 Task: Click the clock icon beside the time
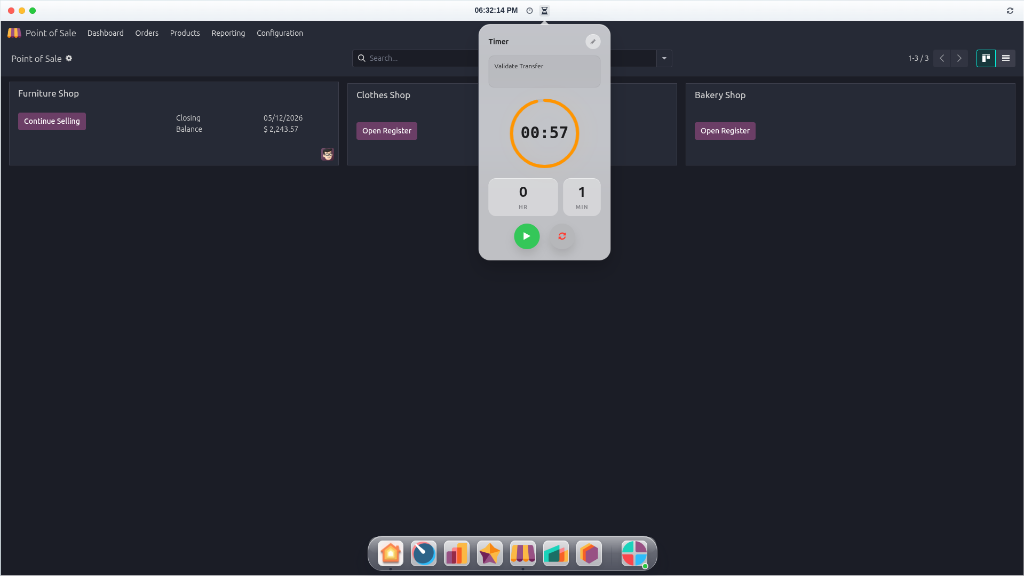click(530, 10)
